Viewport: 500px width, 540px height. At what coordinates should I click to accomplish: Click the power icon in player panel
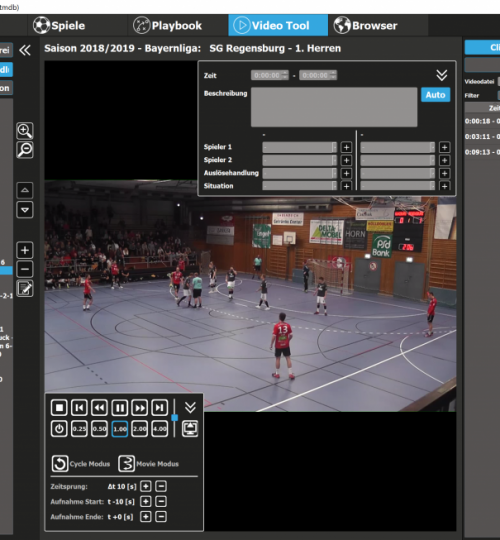tap(59, 429)
